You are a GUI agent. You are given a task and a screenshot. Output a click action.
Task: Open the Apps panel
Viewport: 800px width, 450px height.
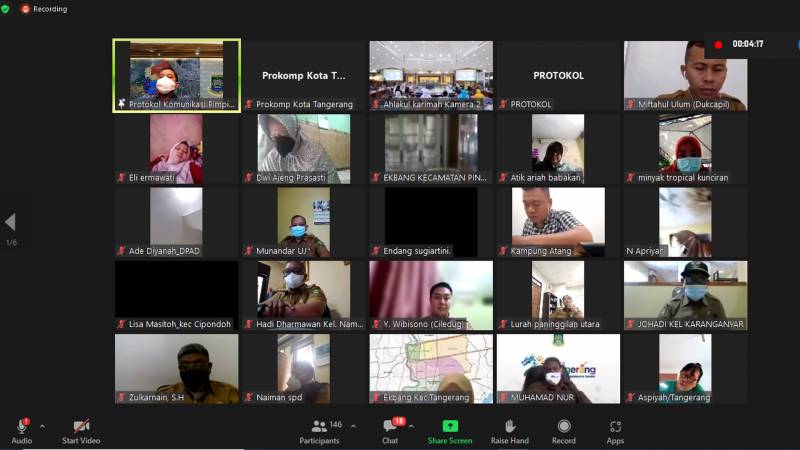(615, 430)
